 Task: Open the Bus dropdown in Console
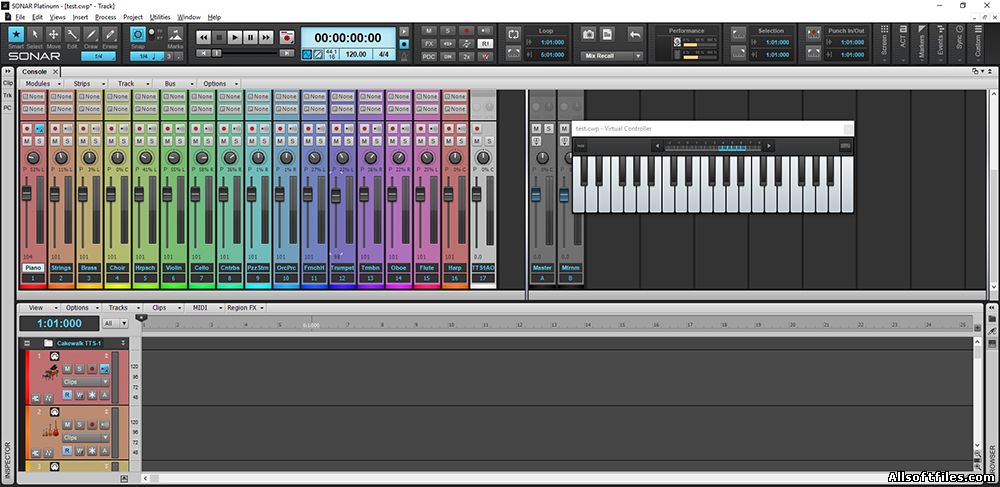(x=174, y=84)
